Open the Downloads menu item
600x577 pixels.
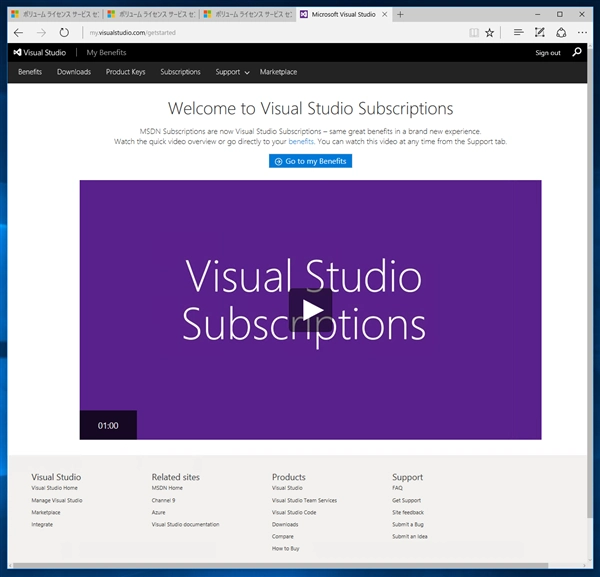pyautogui.click(x=74, y=72)
